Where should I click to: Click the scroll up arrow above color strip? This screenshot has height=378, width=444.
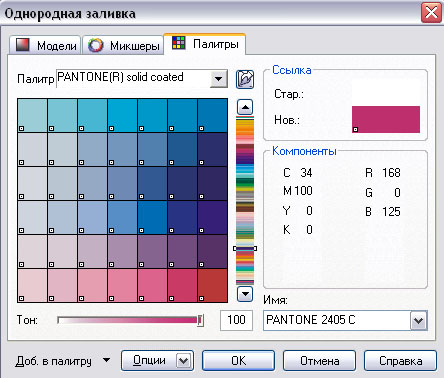tap(245, 107)
